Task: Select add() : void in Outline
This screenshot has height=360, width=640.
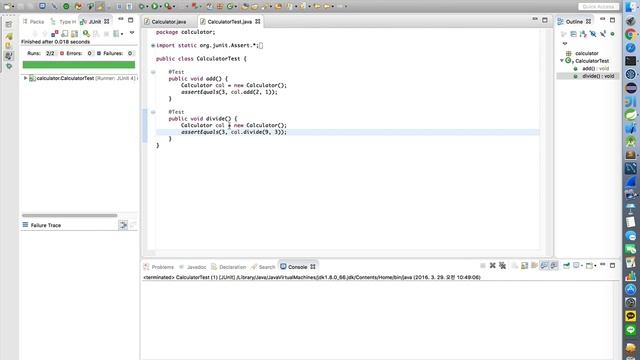Action: pos(595,69)
